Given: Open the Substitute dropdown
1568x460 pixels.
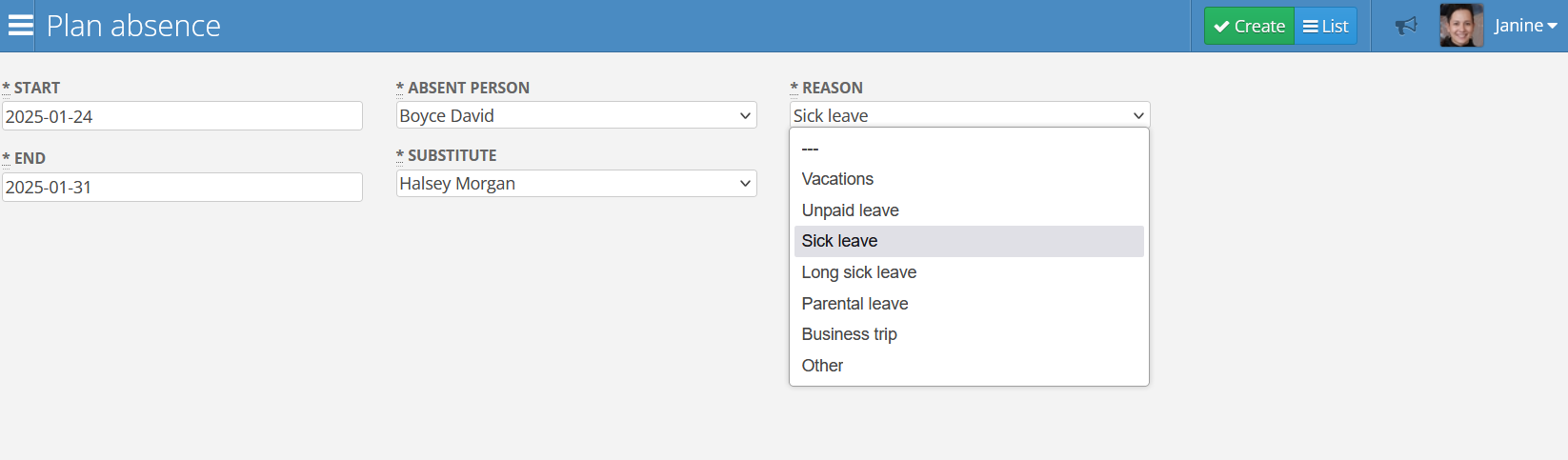Looking at the screenshot, I should coord(576,184).
